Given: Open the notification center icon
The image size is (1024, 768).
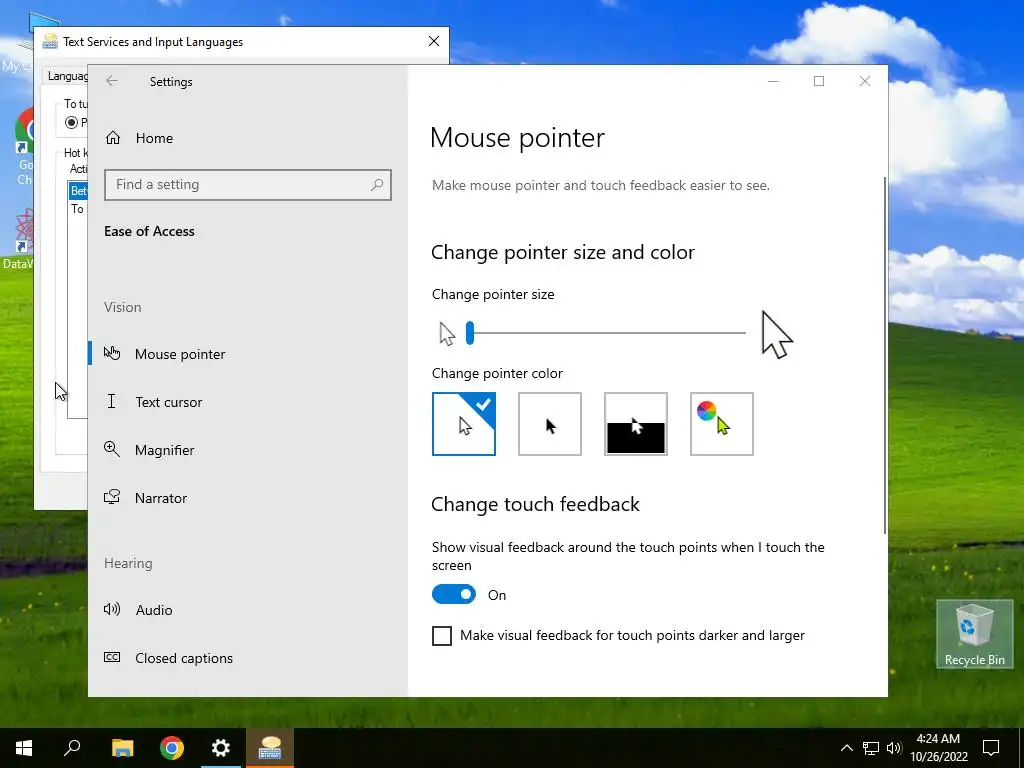Looking at the screenshot, I should point(991,748).
